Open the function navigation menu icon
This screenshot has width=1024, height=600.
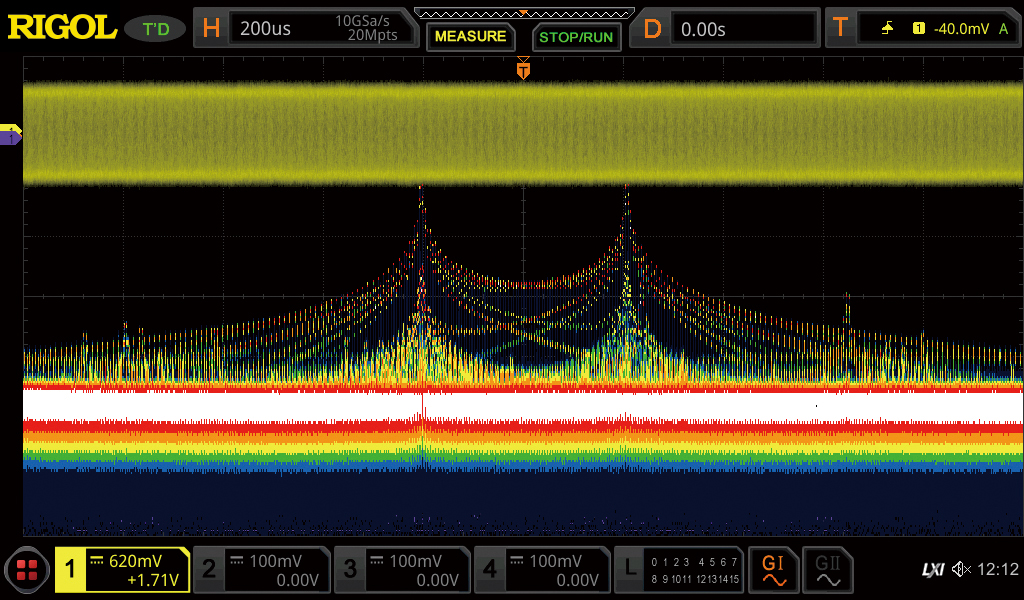27,570
